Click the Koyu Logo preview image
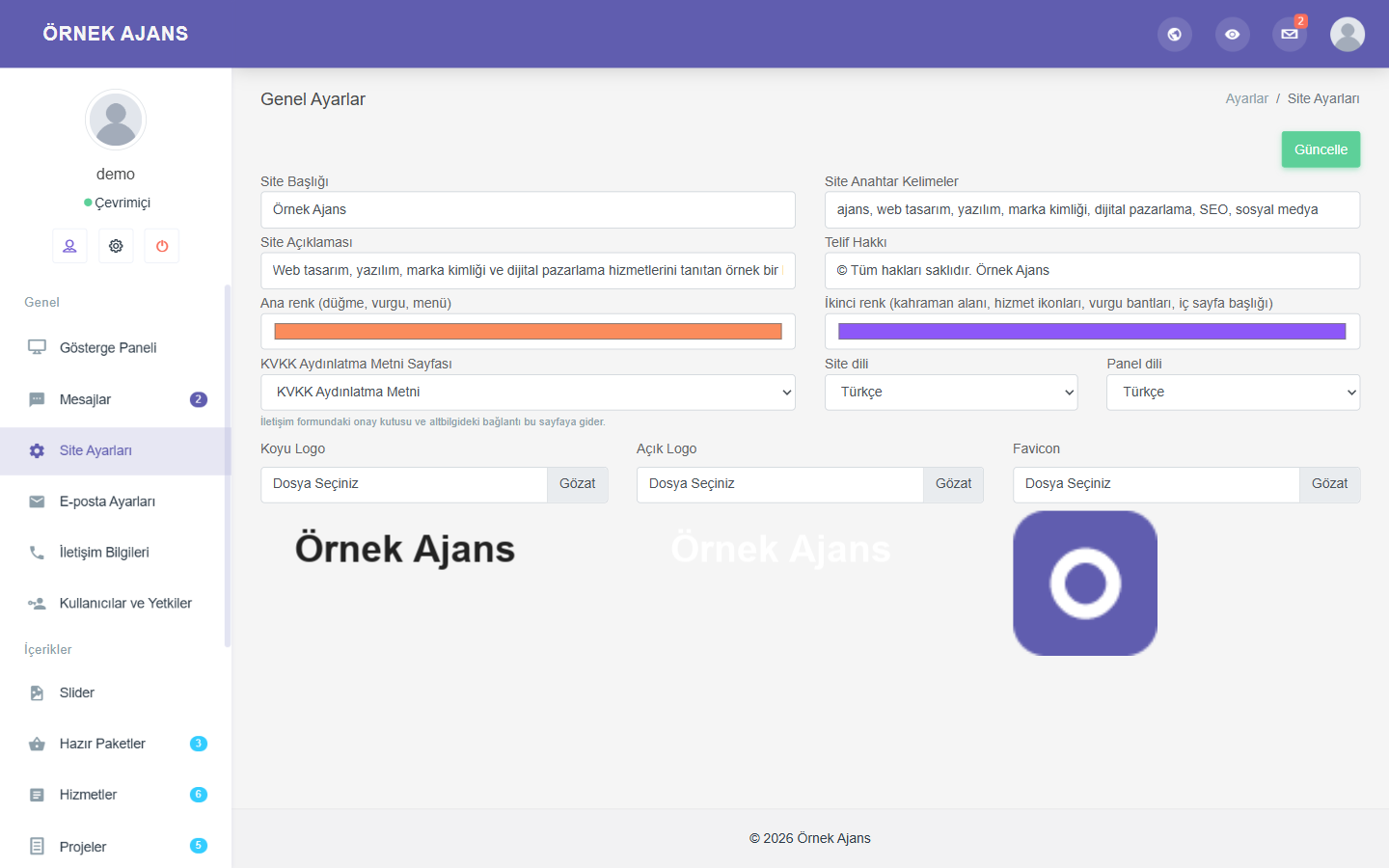Viewport: 1389px width, 868px height. tap(405, 549)
